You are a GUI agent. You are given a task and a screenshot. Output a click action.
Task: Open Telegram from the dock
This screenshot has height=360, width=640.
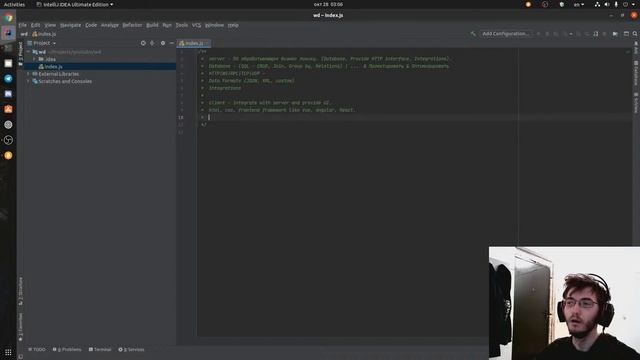click(x=8, y=78)
